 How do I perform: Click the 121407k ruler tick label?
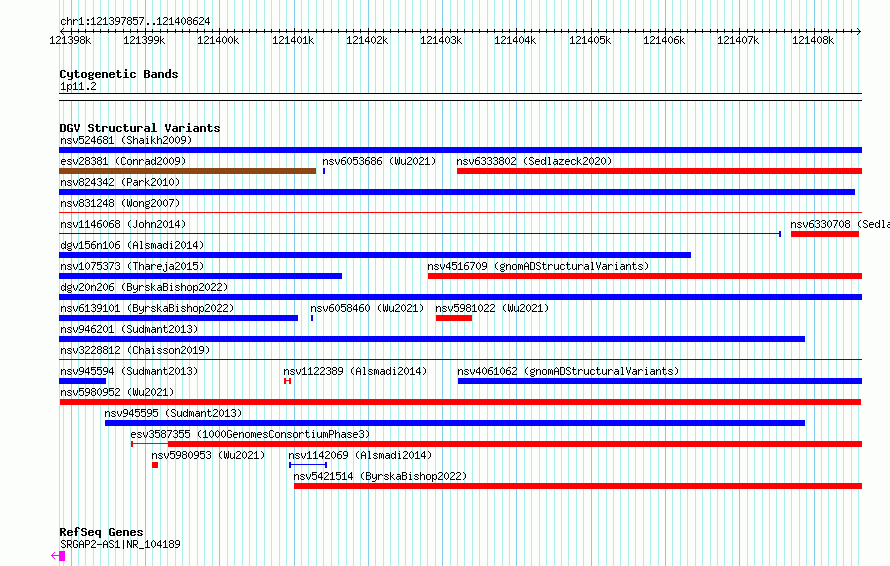(738, 40)
